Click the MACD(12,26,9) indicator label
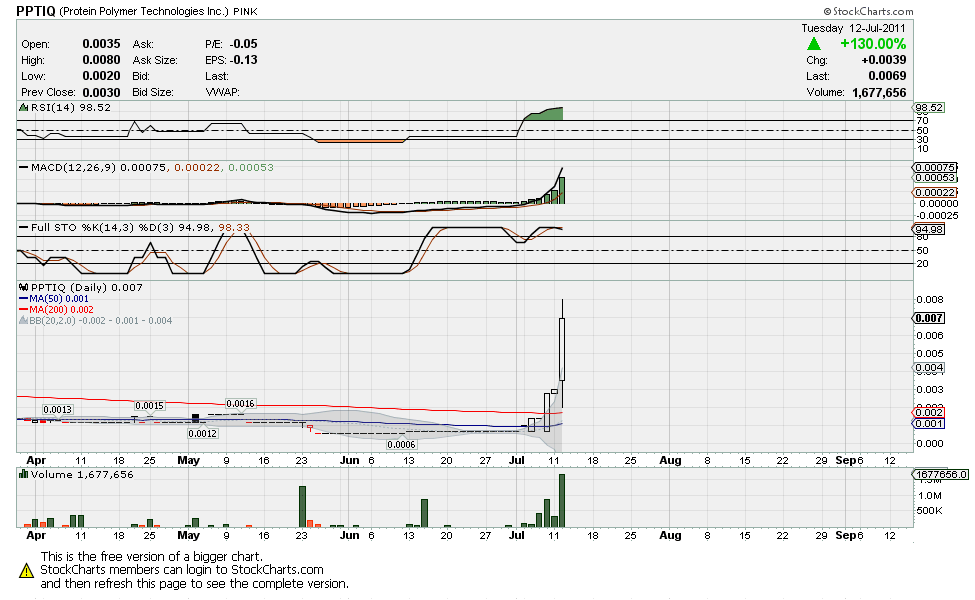 [73, 168]
